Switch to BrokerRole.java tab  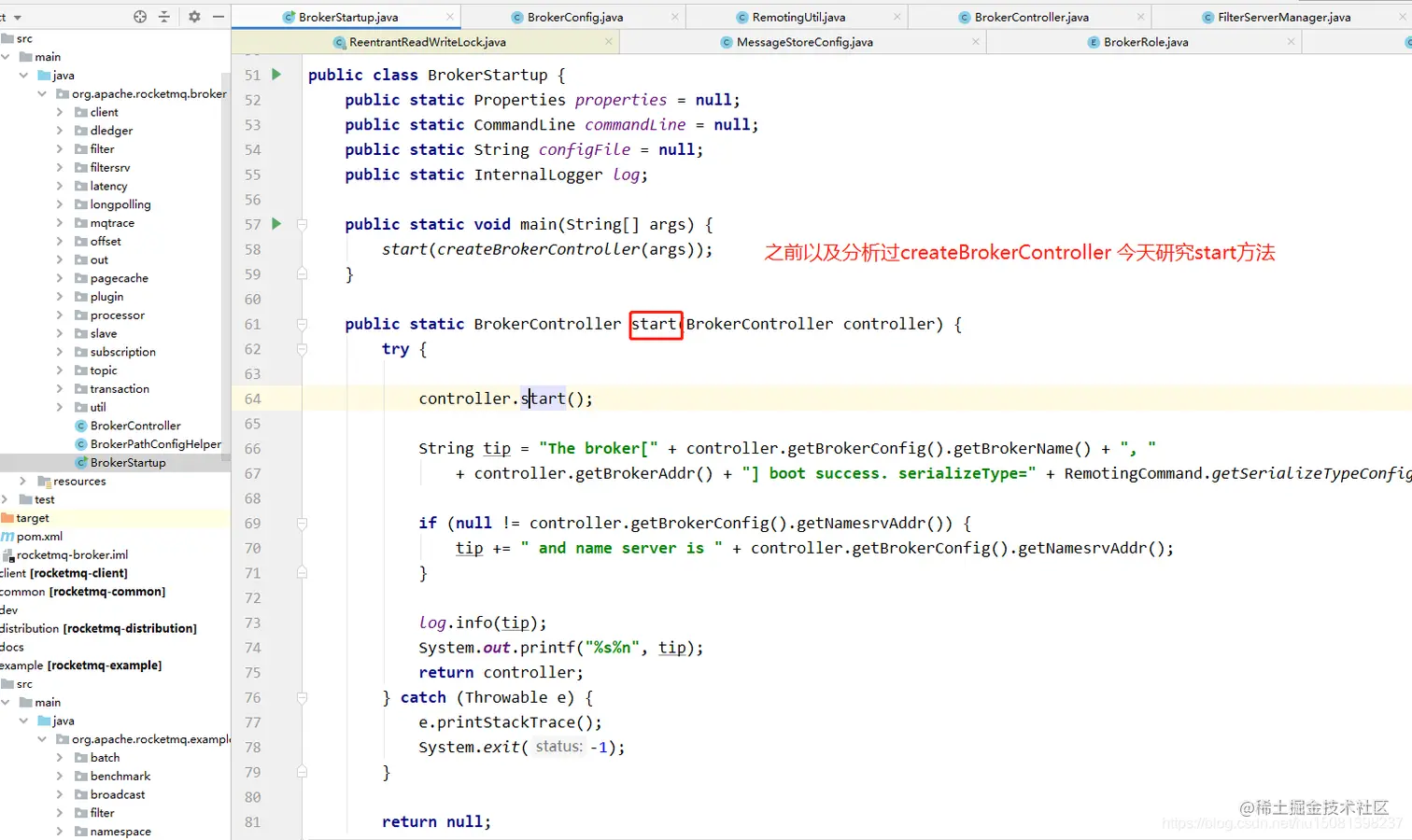point(1146,42)
